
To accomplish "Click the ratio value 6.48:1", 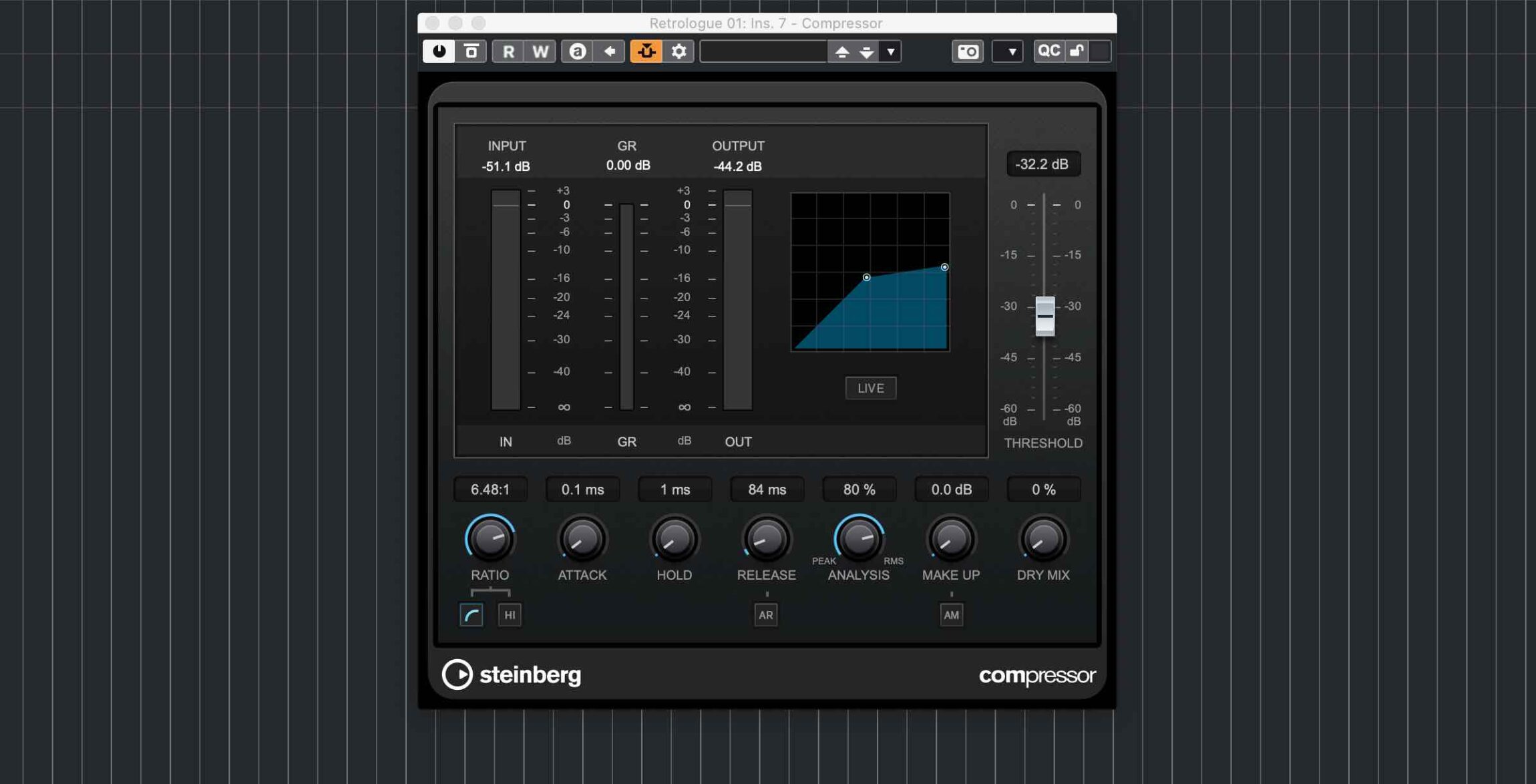I will pos(490,489).
